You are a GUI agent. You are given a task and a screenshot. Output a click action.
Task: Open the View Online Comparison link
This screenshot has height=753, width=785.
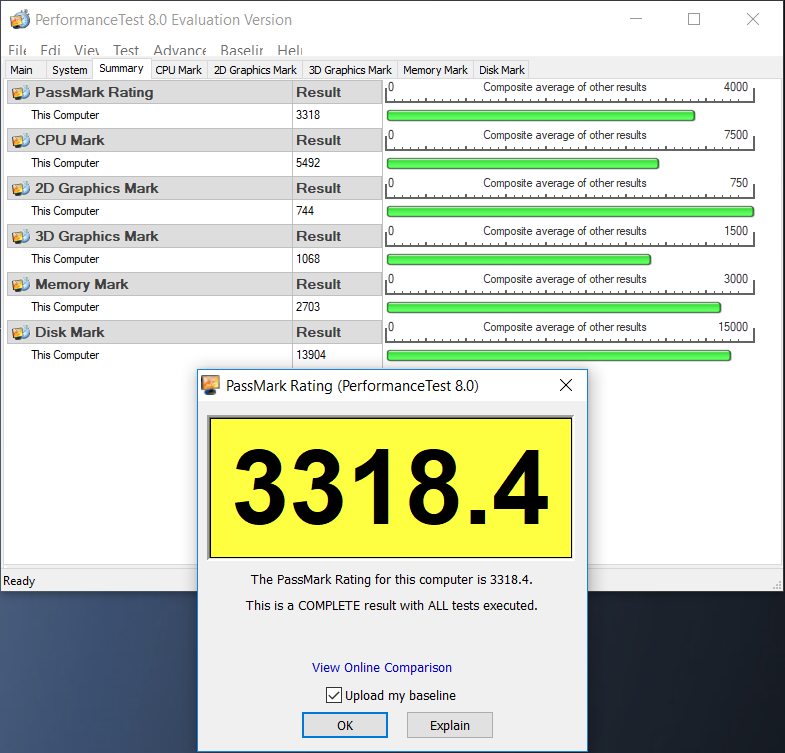(382, 668)
